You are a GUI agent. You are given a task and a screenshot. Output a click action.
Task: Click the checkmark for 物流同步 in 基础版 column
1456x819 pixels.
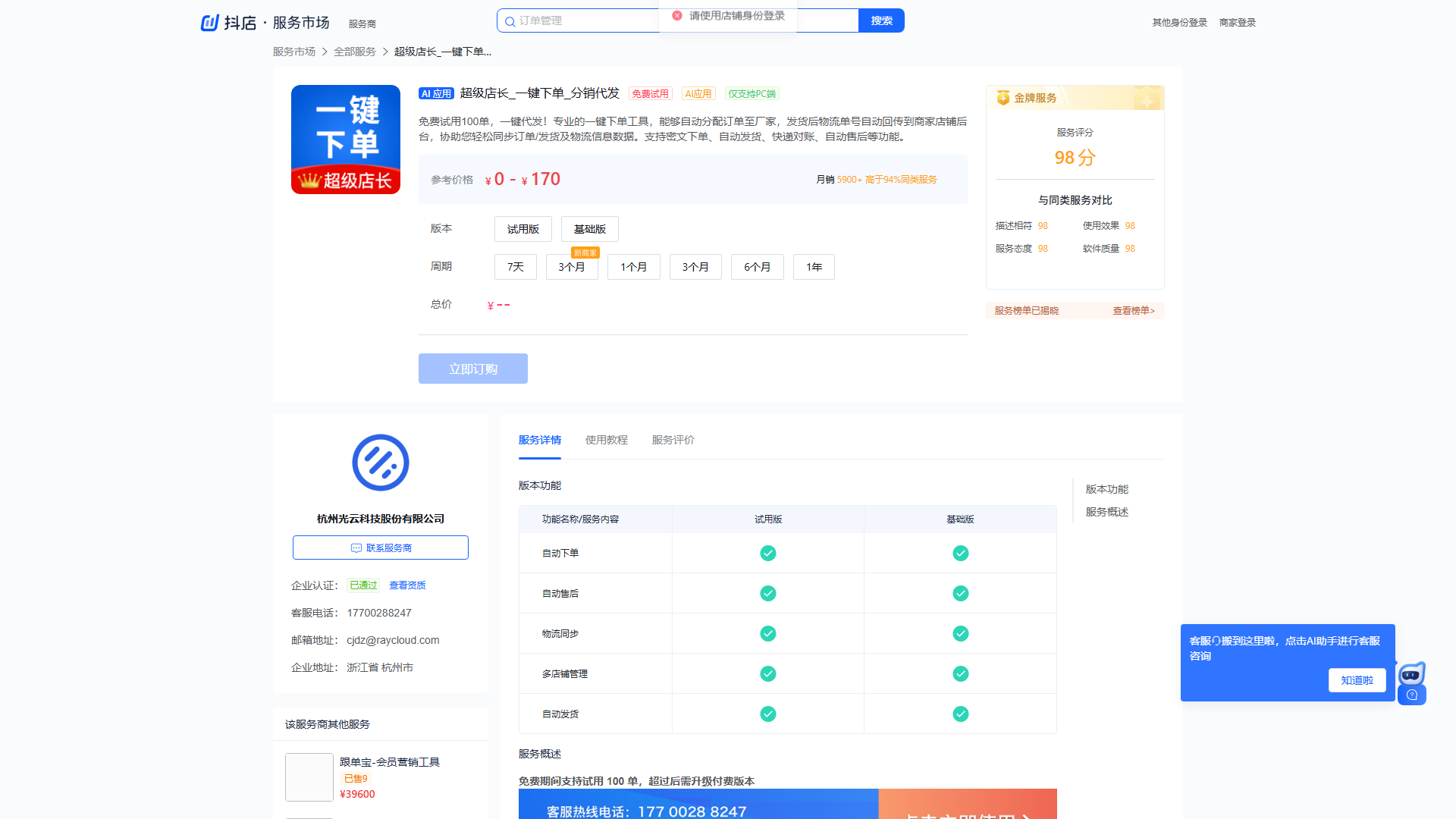click(961, 633)
